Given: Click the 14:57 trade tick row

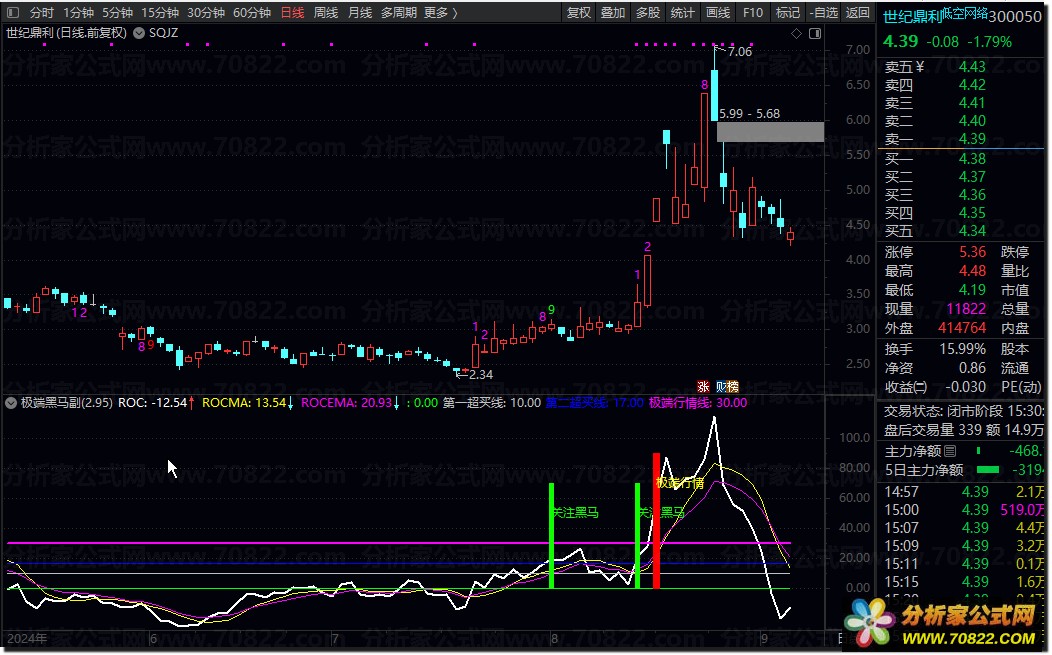Looking at the screenshot, I should [x=963, y=492].
